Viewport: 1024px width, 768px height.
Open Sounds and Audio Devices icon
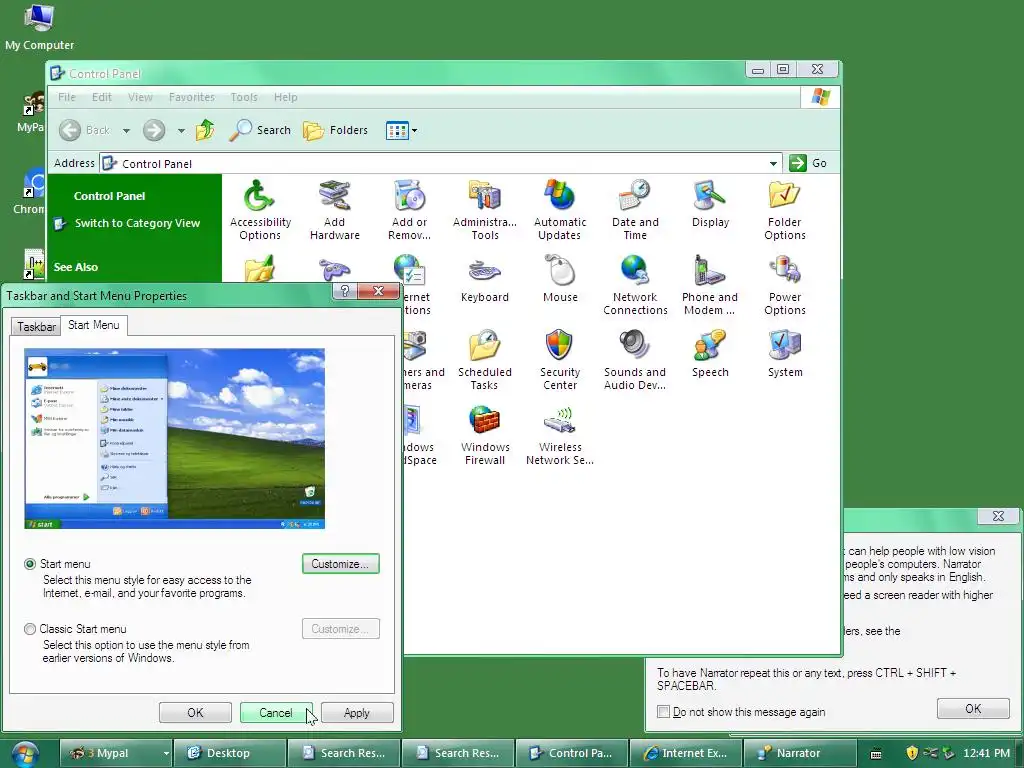click(635, 360)
